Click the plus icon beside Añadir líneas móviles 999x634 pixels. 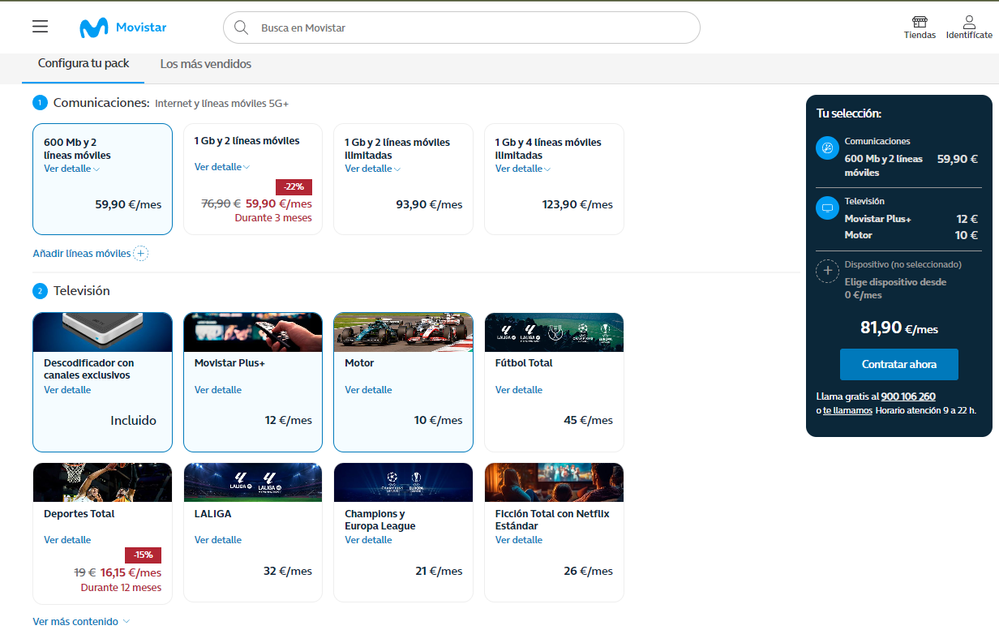click(x=141, y=254)
